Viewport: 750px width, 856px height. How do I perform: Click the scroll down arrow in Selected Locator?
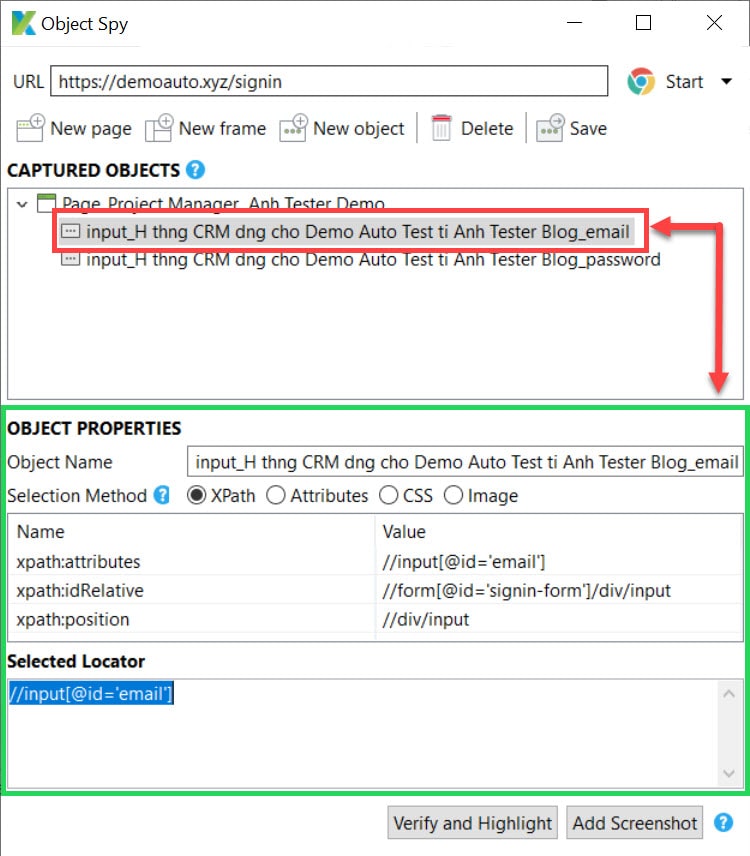(x=728, y=773)
